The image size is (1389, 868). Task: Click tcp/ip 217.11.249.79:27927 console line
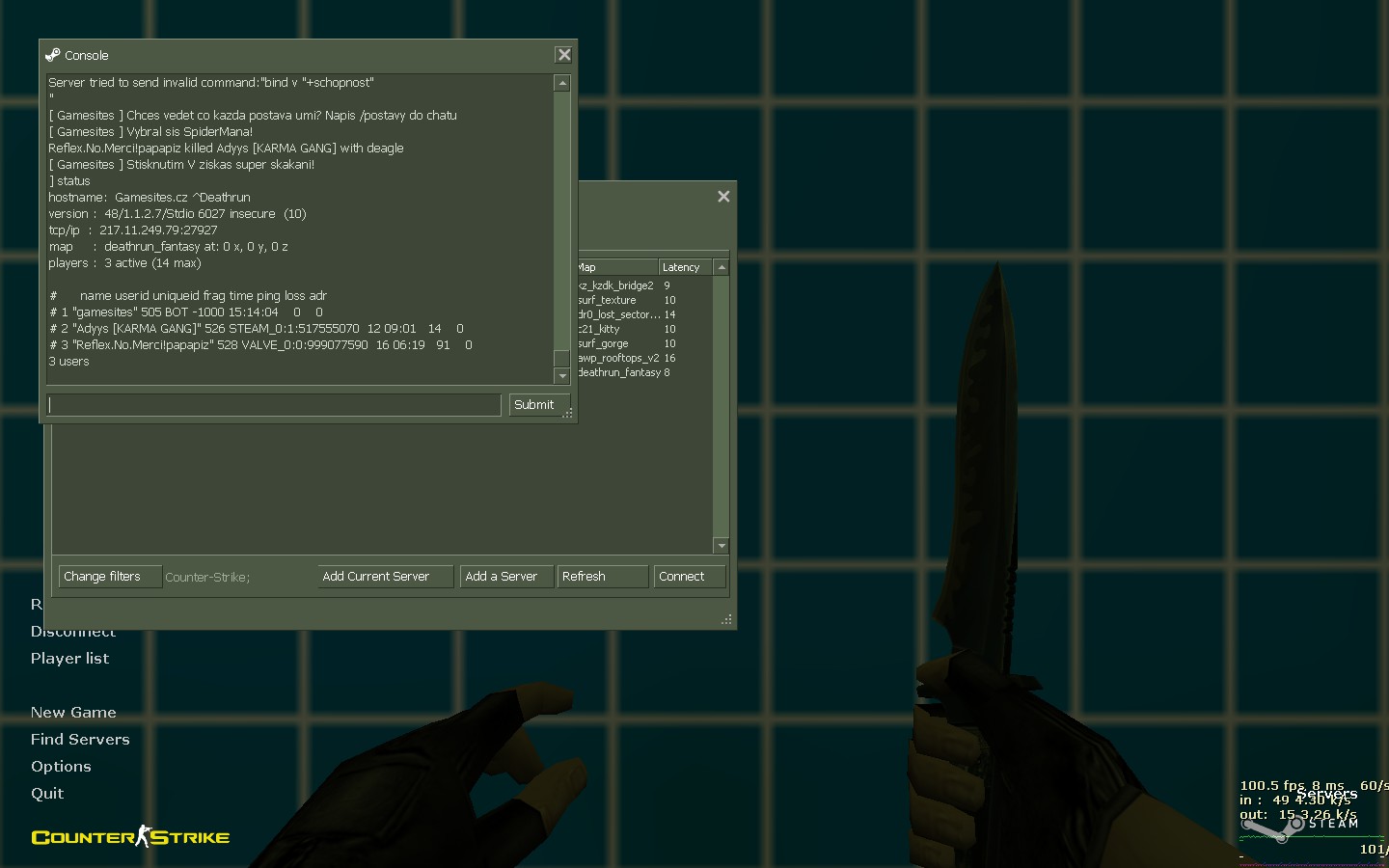[133, 231]
